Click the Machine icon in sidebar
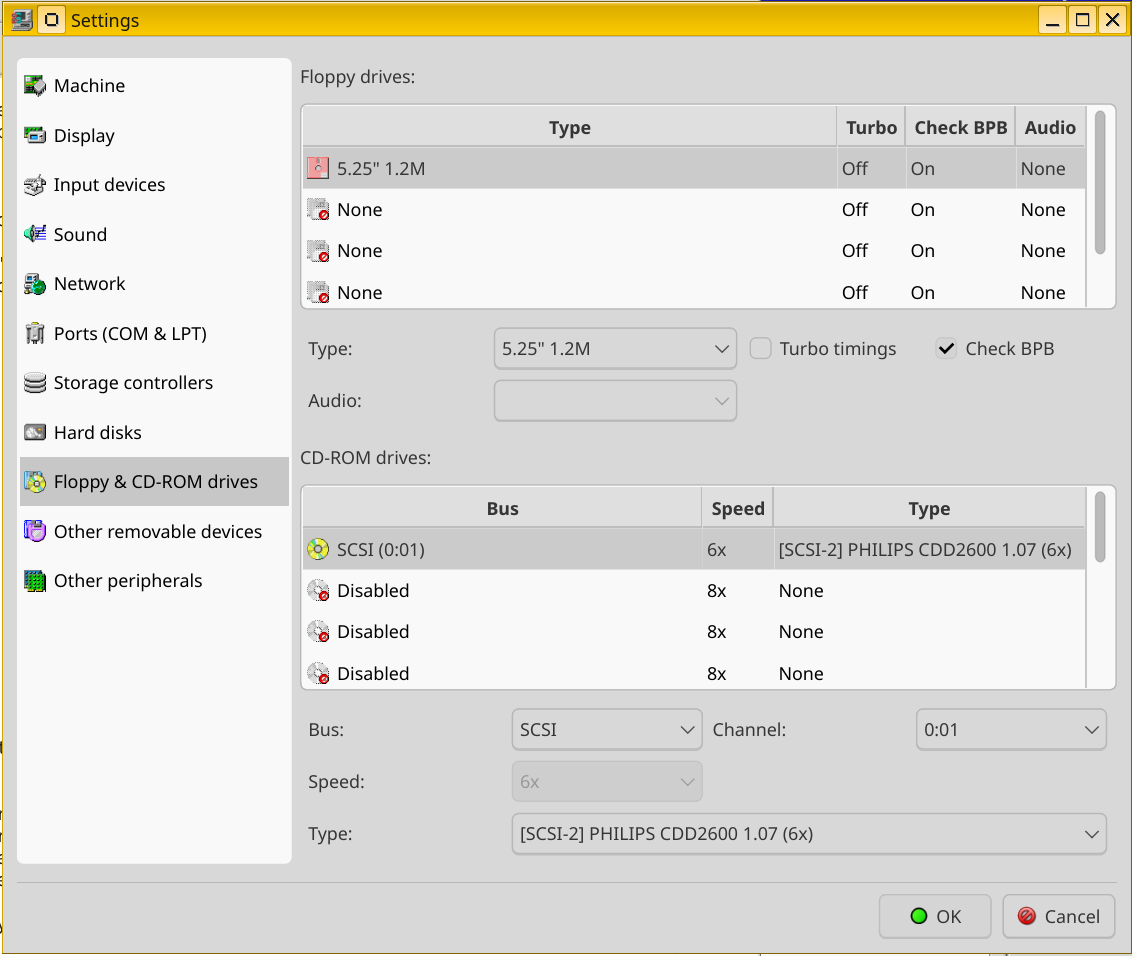The image size is (1132, 956). tap(35, 86)
